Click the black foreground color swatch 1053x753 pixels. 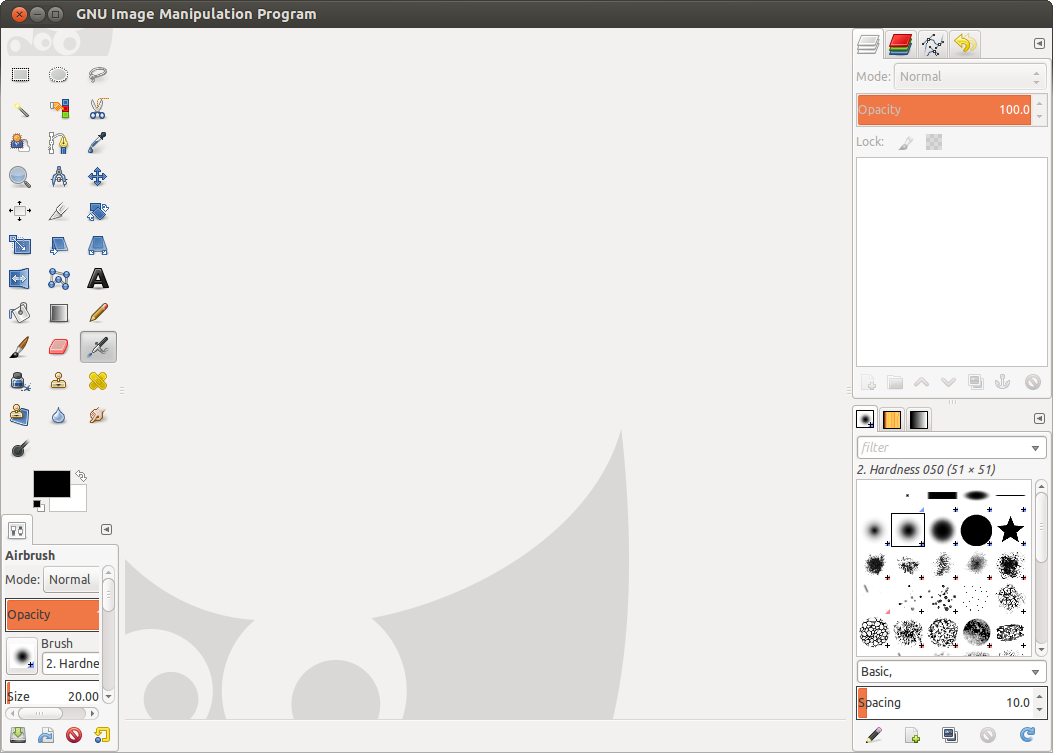pyautogui.click(x=51, y=484)
